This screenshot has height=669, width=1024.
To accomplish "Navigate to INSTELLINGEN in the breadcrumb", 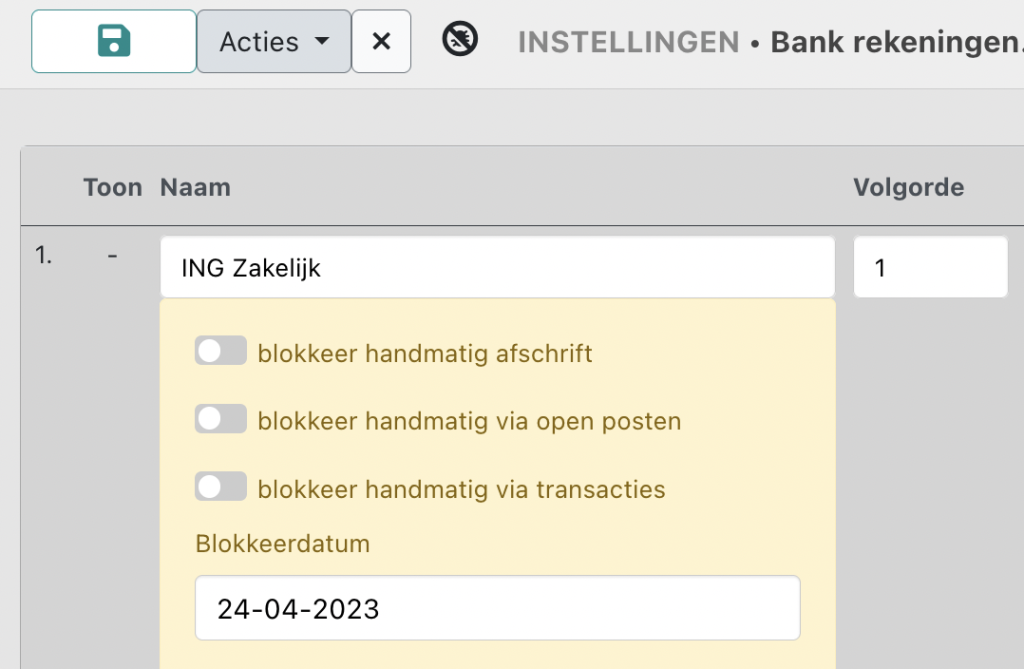I will coord(627,43).
